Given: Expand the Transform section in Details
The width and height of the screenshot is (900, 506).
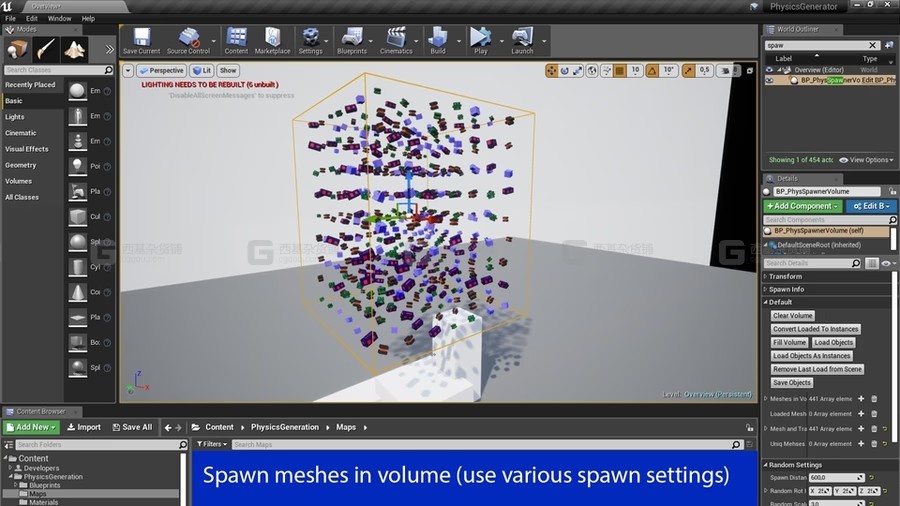Looking at the screenshot, I should point(785,276).
